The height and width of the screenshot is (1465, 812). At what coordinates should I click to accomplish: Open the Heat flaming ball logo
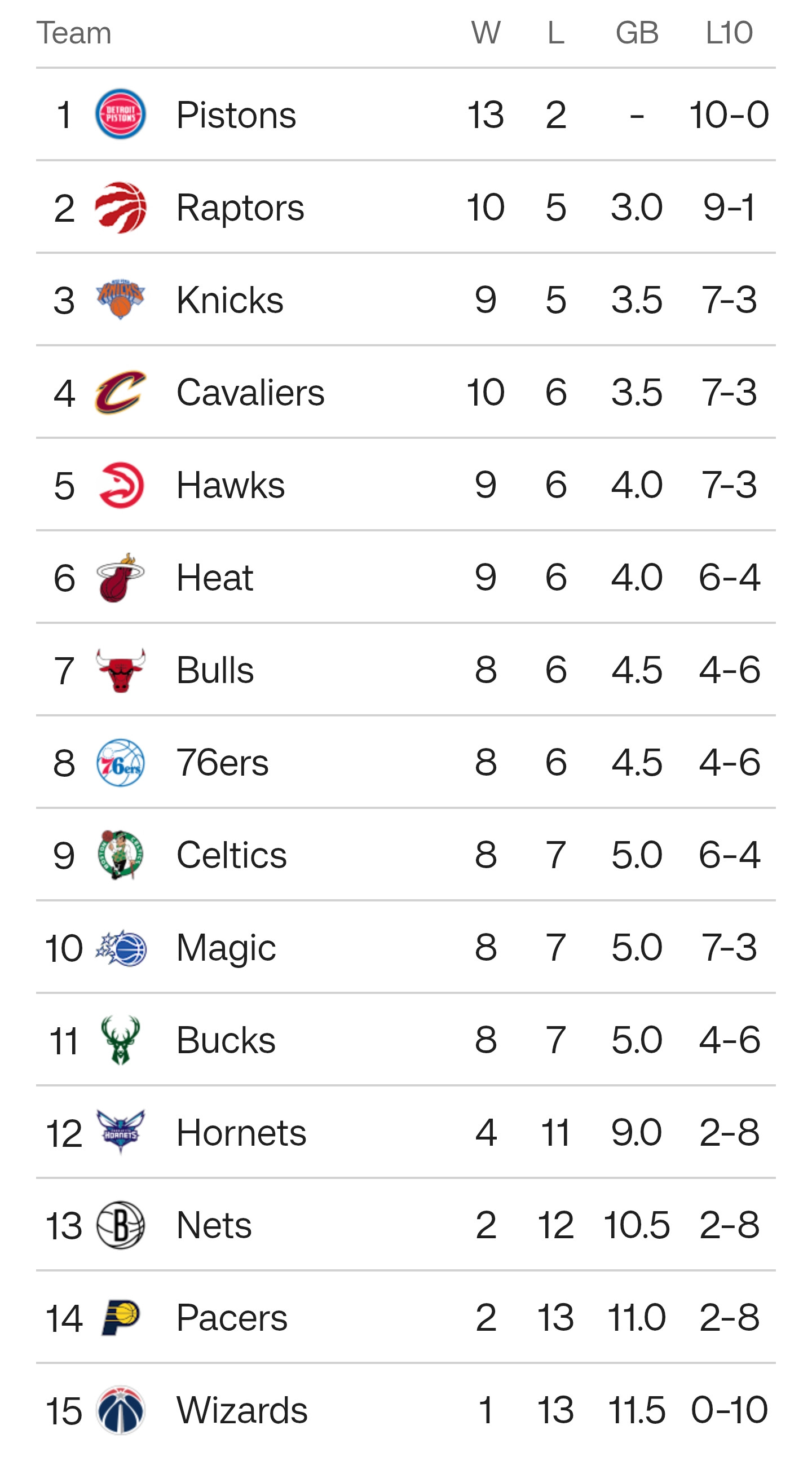click(x=120, y=577)
